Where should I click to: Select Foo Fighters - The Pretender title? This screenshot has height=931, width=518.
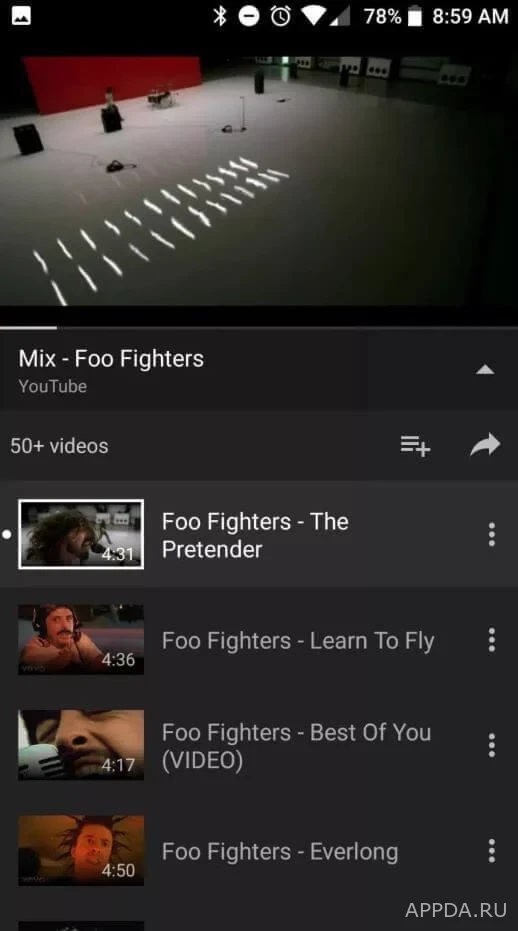point(255,535)
